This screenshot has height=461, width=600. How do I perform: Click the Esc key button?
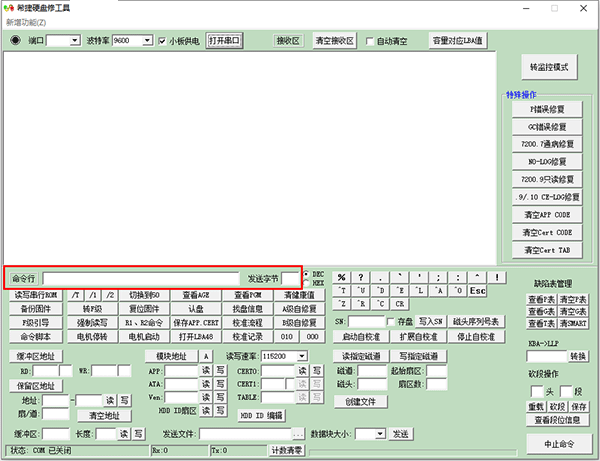click(x=478, y=291)
